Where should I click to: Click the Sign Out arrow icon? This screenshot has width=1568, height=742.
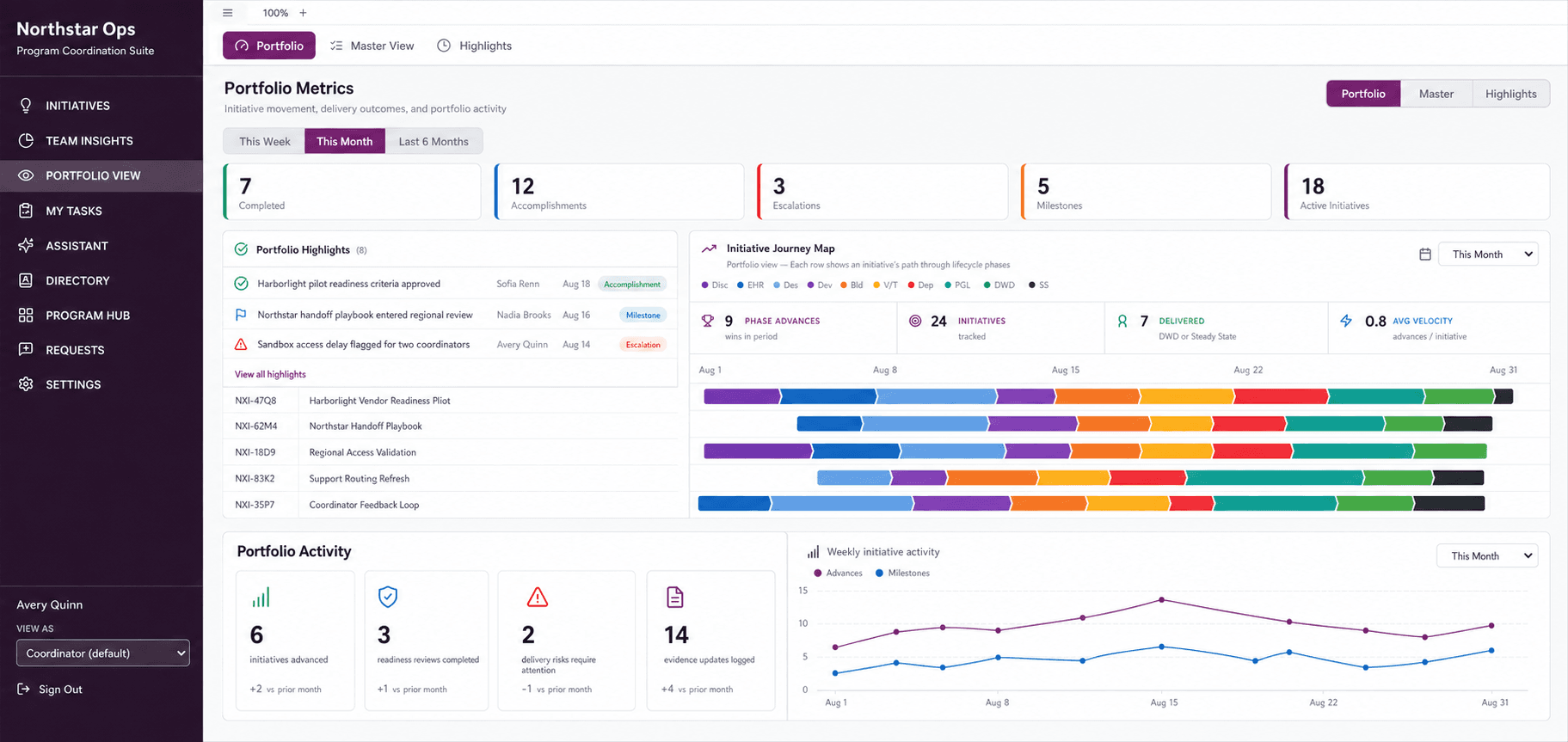23,689
